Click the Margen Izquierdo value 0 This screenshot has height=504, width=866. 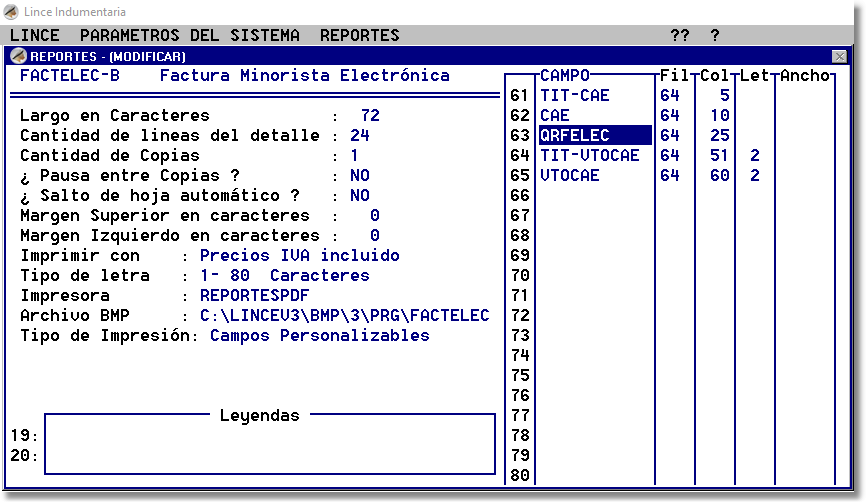[374, 236]
